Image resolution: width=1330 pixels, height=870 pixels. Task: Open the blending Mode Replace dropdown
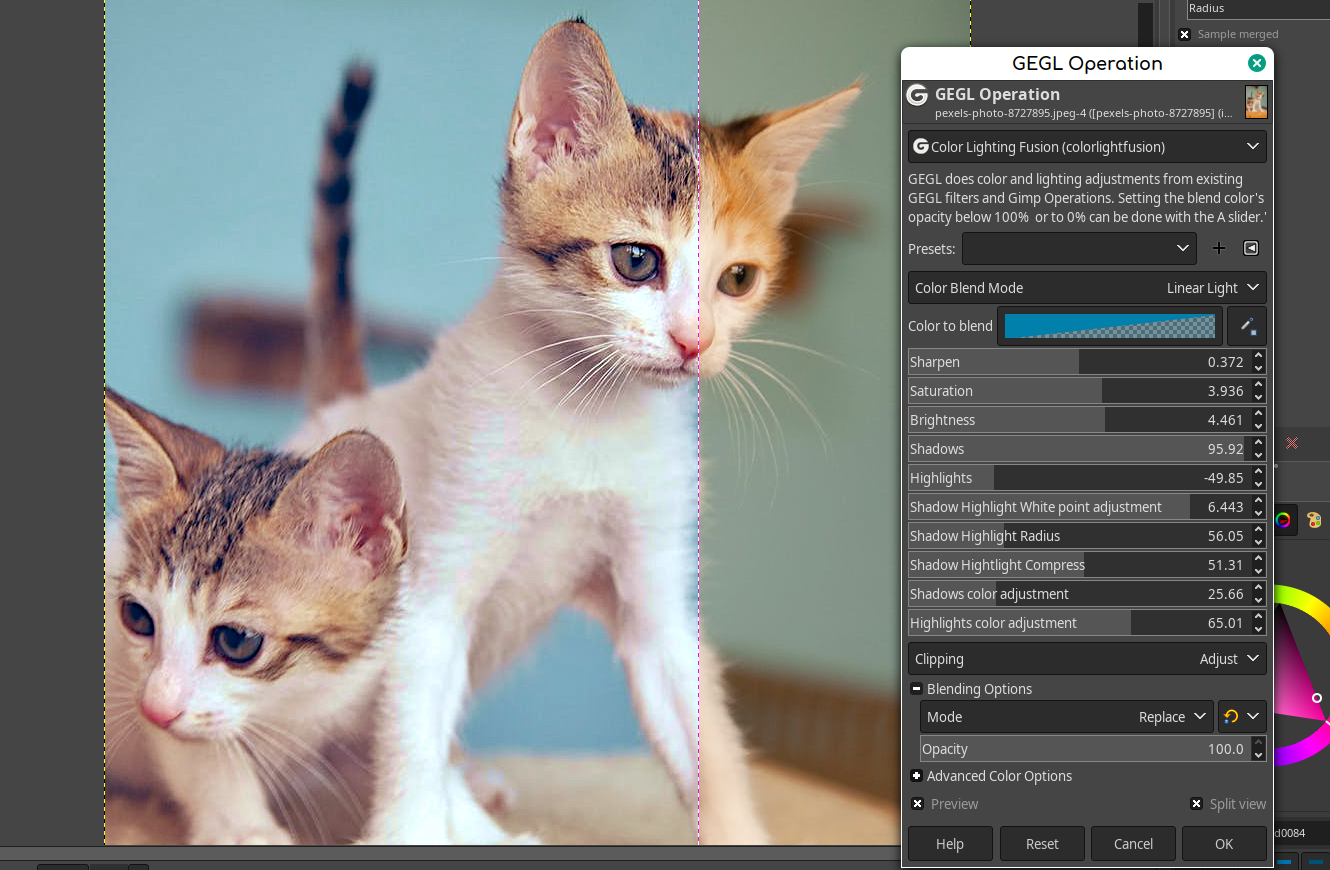[1066, 717]
